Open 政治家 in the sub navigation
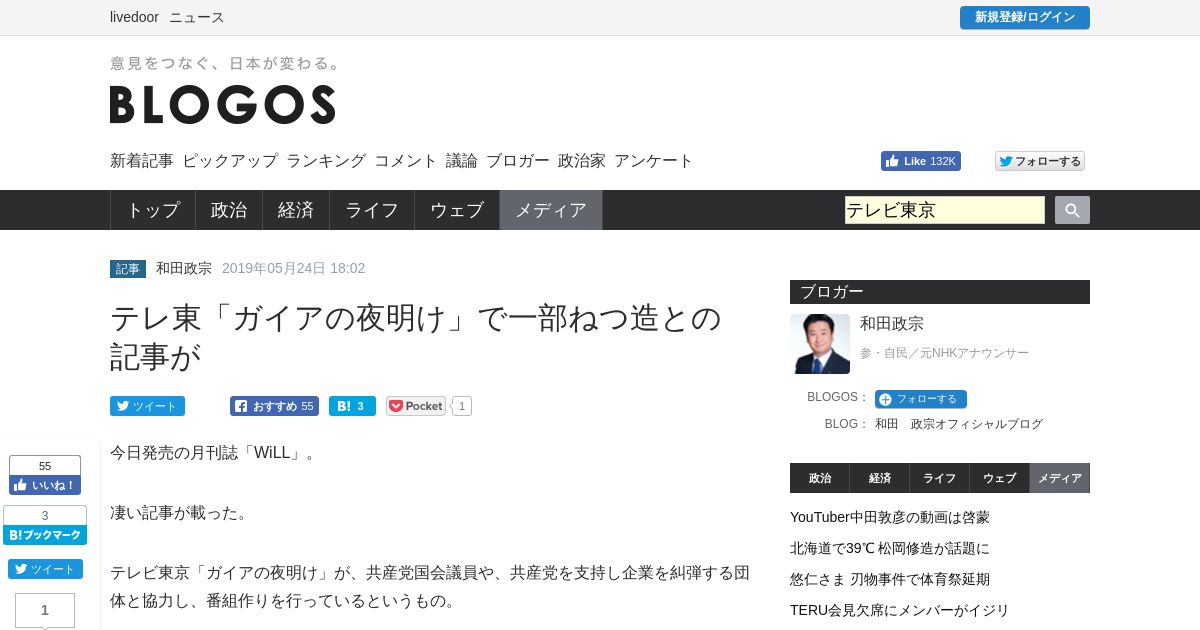Image resolution: width=1200 pixels, height=630 pixels. (582, 160)
